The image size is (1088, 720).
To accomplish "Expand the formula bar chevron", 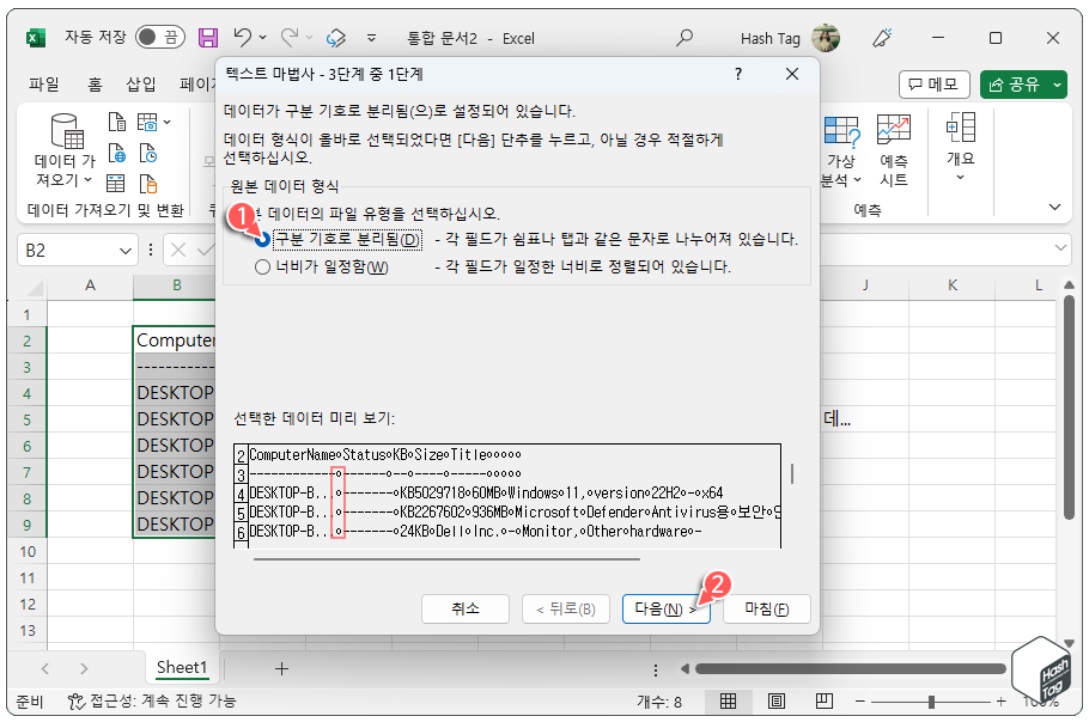I will 1060,248.
